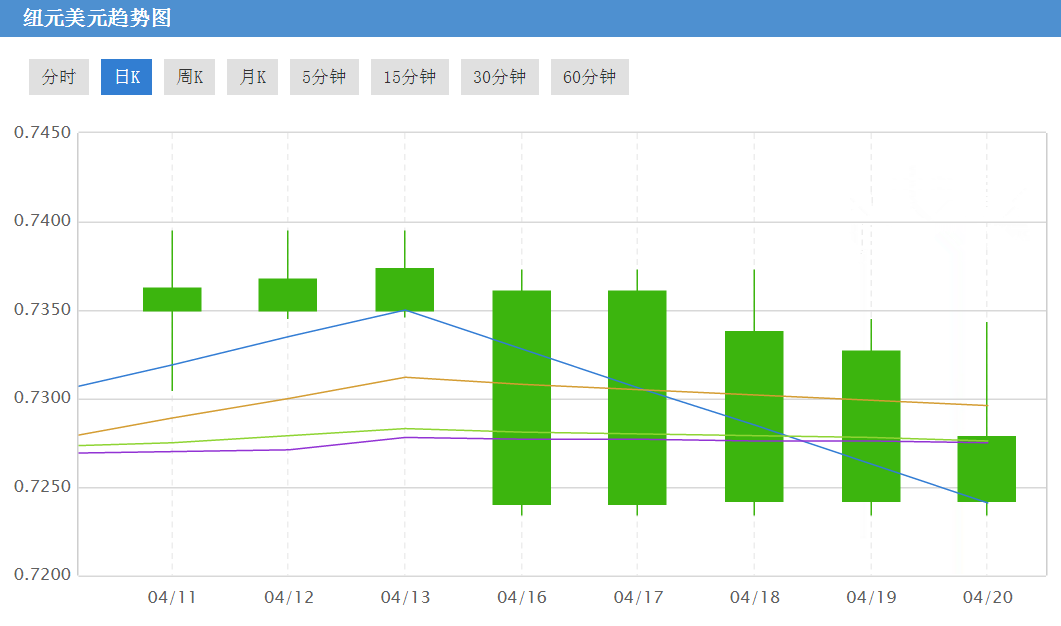Display the 60分钟 interval chart
Viewport: 1061px width, 626px height.
click(x=589, y=77)
